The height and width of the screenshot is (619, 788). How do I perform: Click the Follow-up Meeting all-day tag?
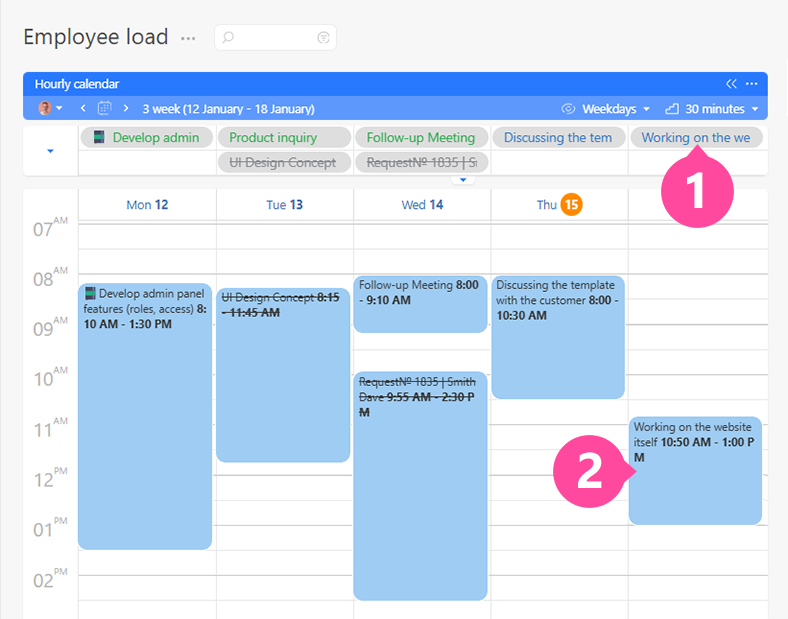pyautogui.click(x=421, y=137)
